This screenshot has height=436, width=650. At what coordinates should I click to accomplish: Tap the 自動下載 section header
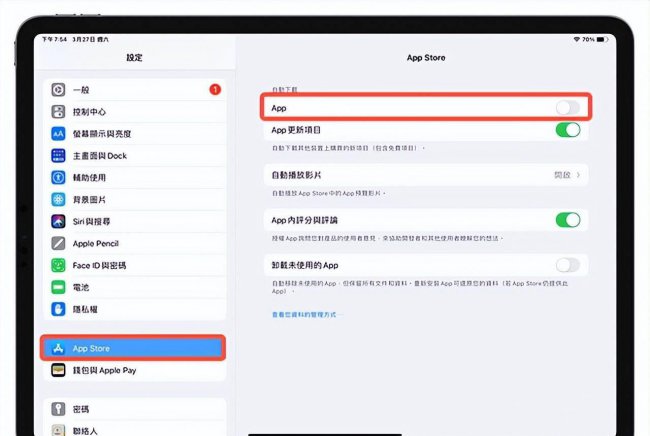click(x=284, y=89)
